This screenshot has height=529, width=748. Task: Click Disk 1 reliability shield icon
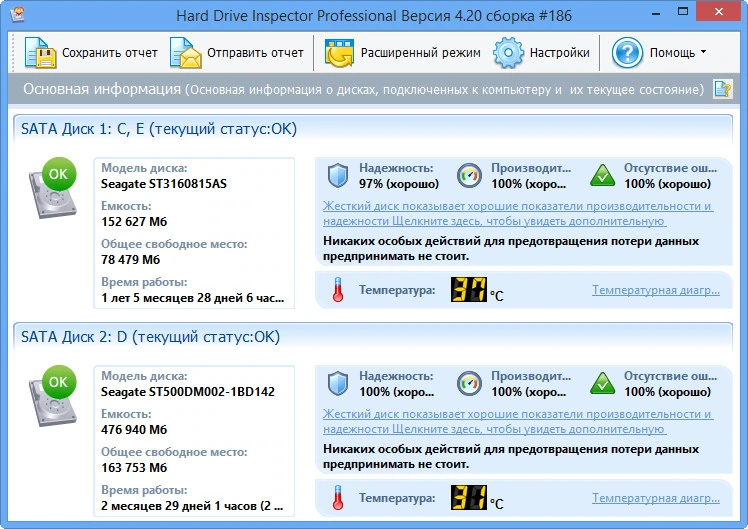click(x=338, y=175)
